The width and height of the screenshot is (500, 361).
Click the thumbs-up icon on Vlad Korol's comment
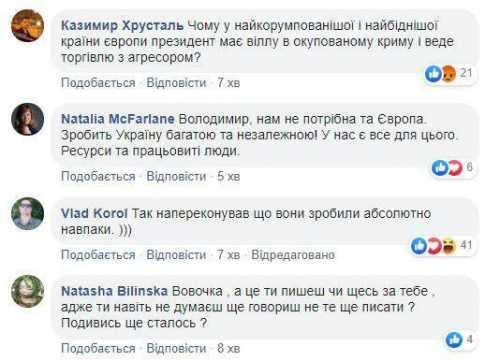click(419, 246)
